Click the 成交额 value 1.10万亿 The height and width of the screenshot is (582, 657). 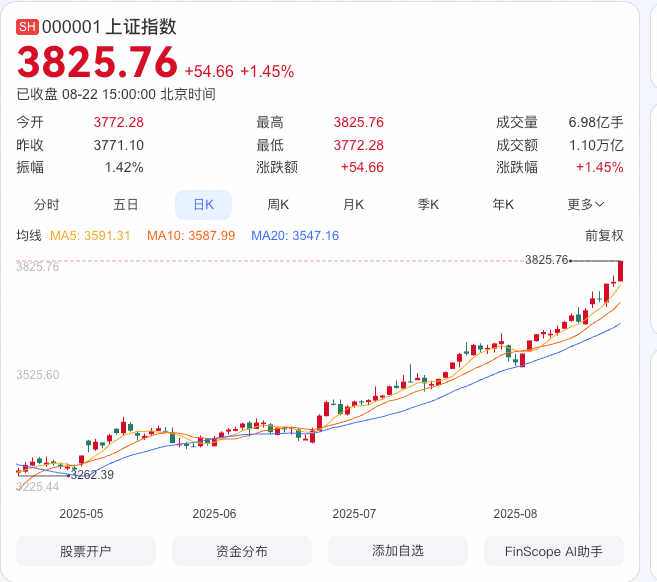596,145
